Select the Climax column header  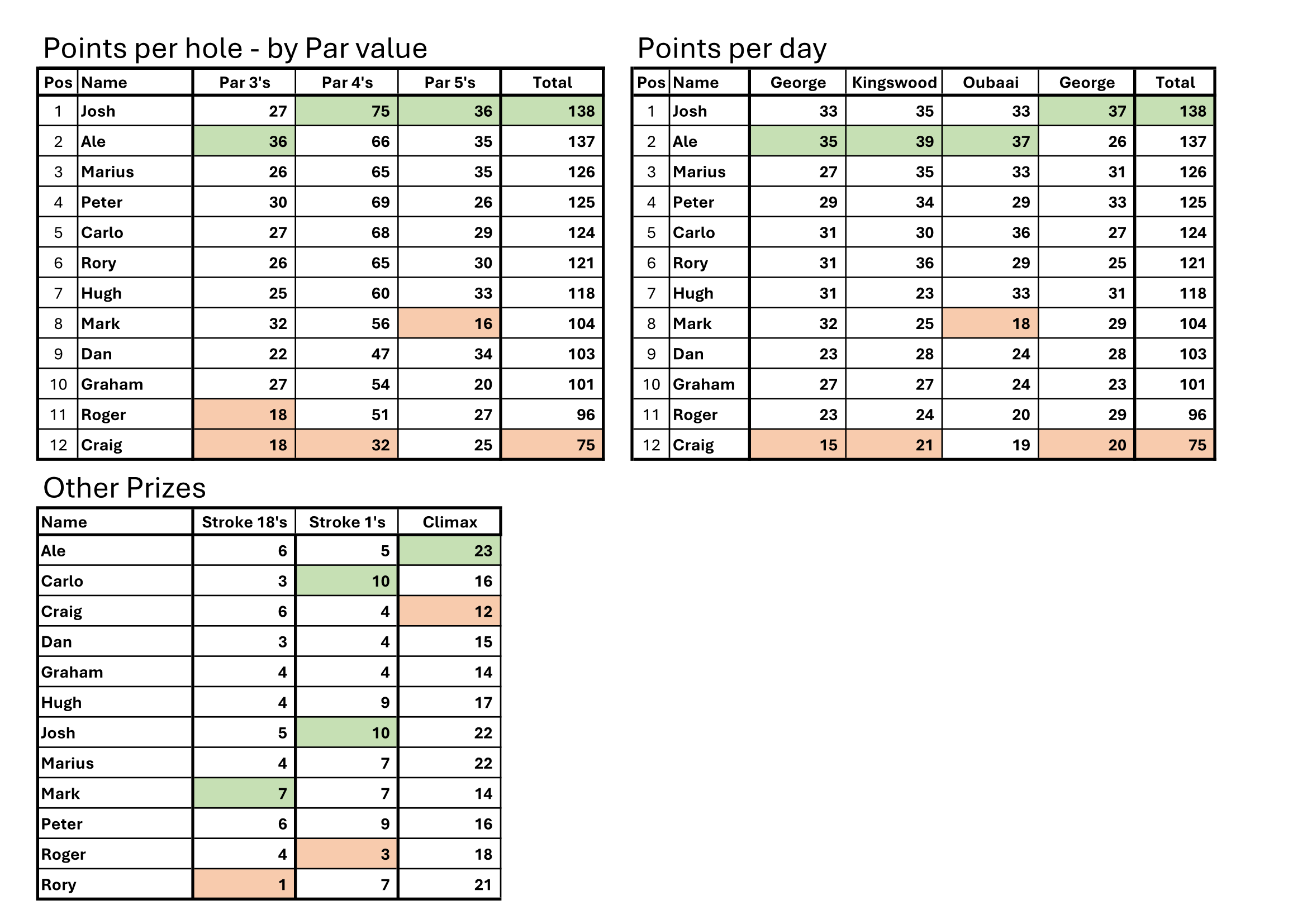pos(449,522)
